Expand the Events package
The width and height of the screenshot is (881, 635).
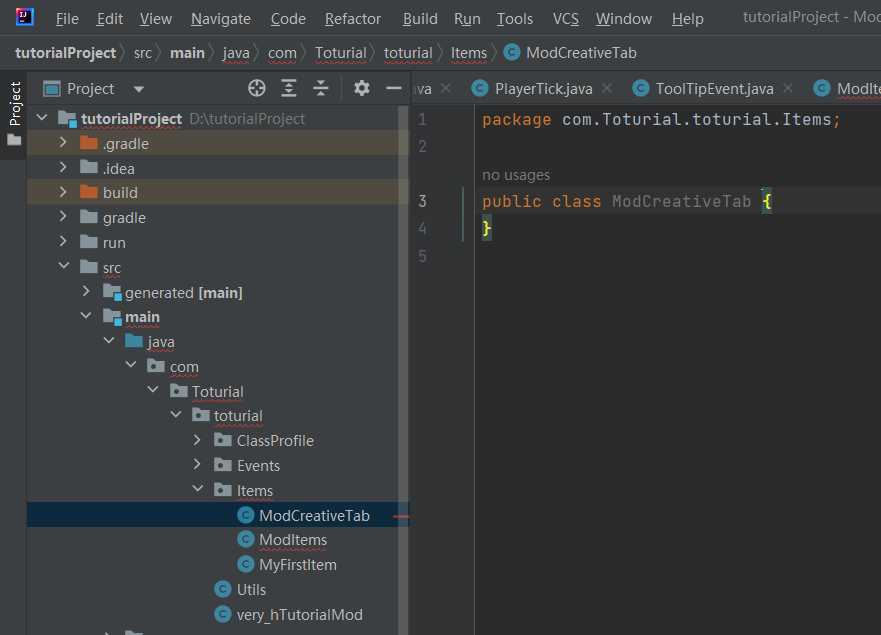coord(197,465)
